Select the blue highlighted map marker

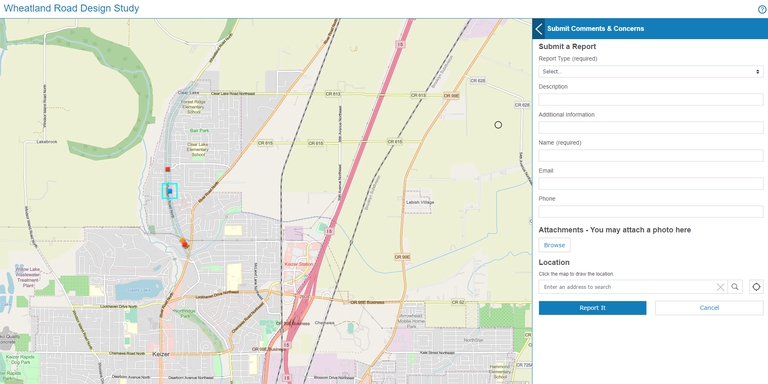click(169, 191)
